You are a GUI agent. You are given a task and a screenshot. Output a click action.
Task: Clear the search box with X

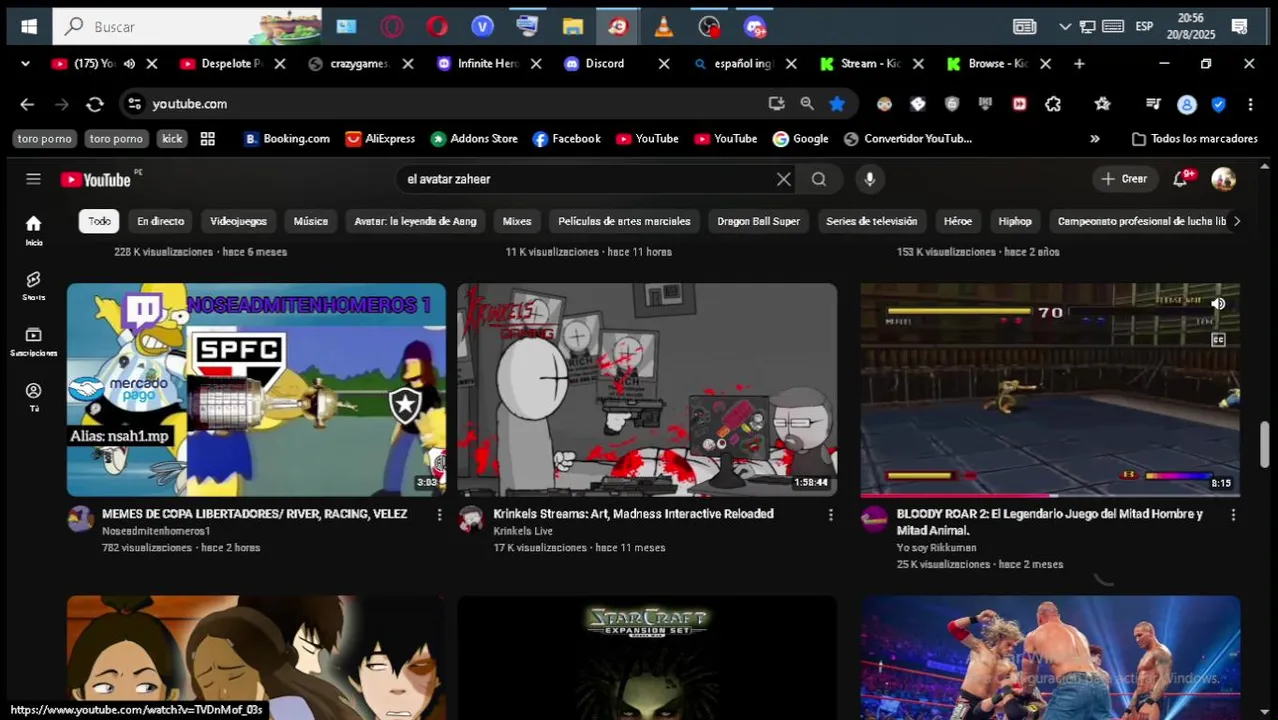pos(784,179)
